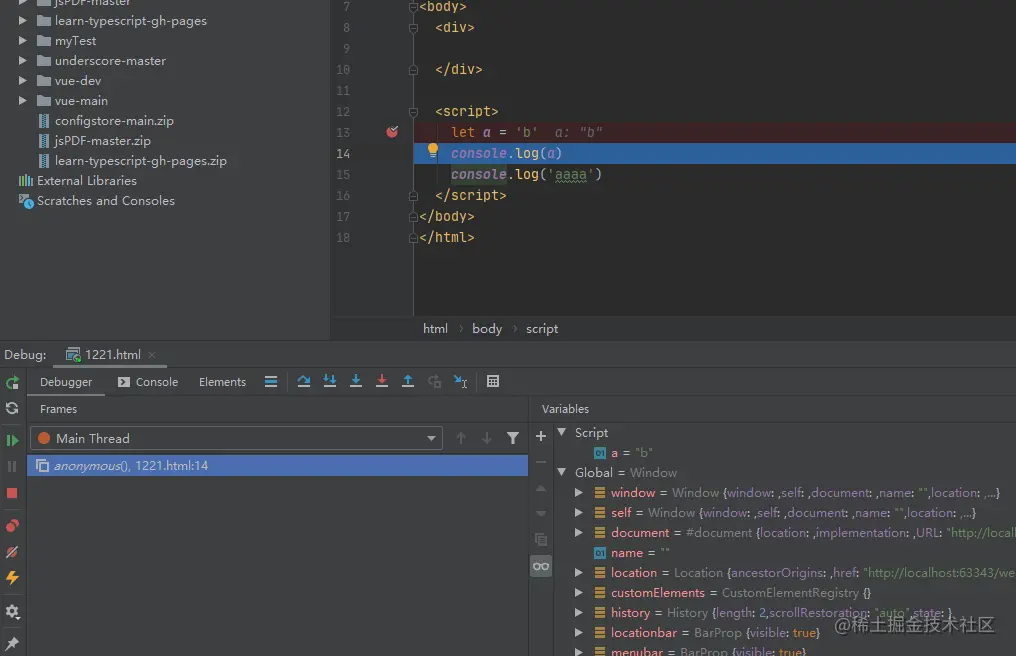Close the 1221.html debug tab

(x=152, y=355)
